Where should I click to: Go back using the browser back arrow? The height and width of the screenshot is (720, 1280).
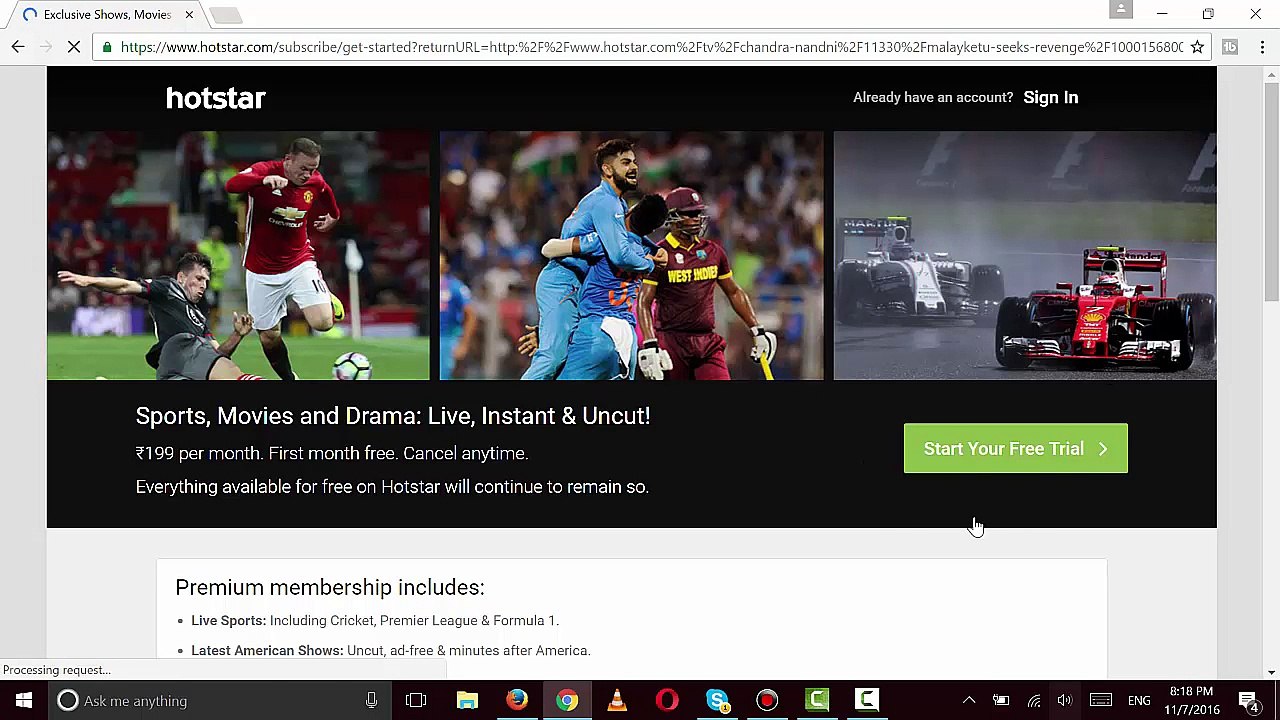coord(18,47)
